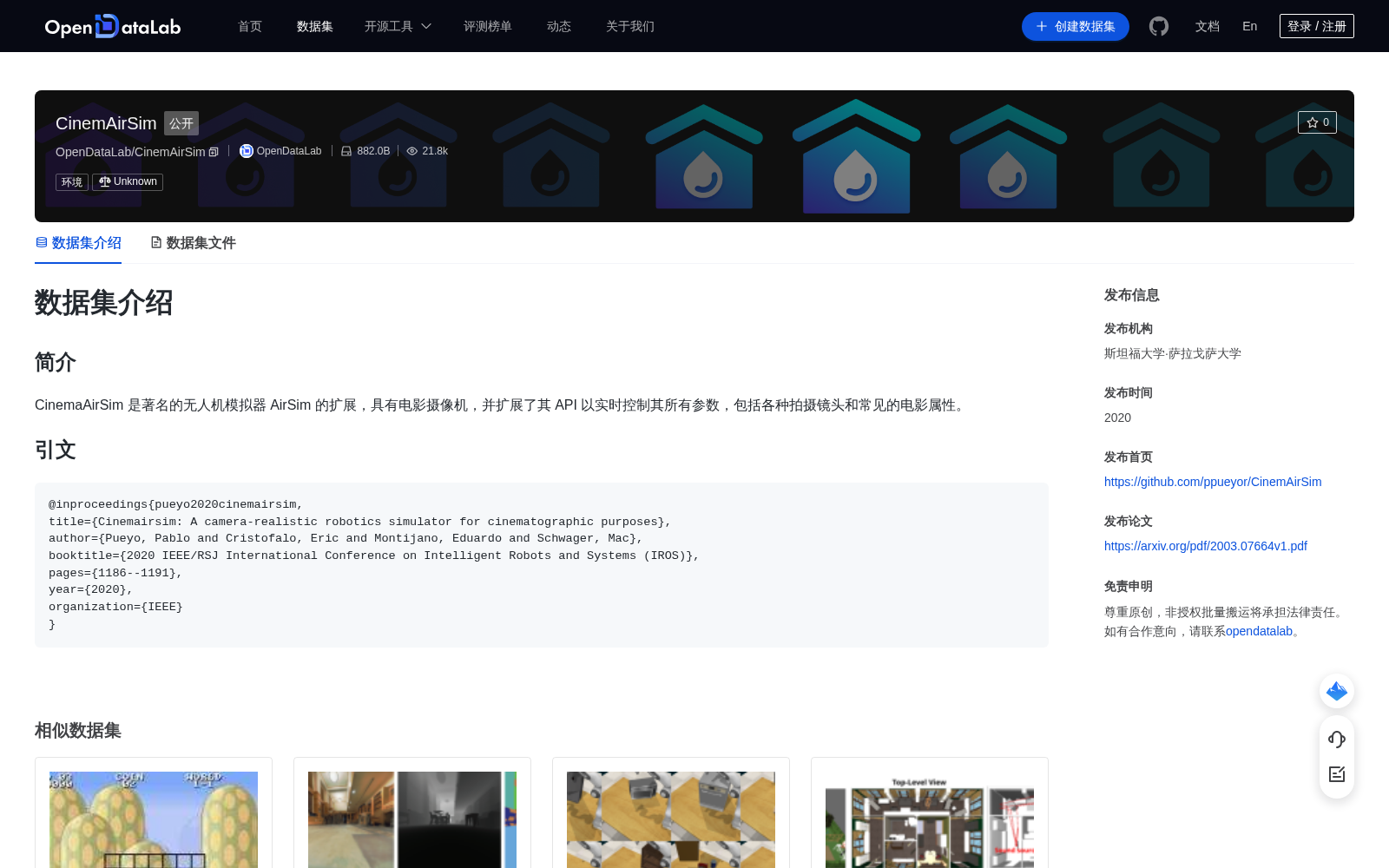Open the feedback edit note icon
This screenshot has height=868, width=1389.
point(1337,774)
